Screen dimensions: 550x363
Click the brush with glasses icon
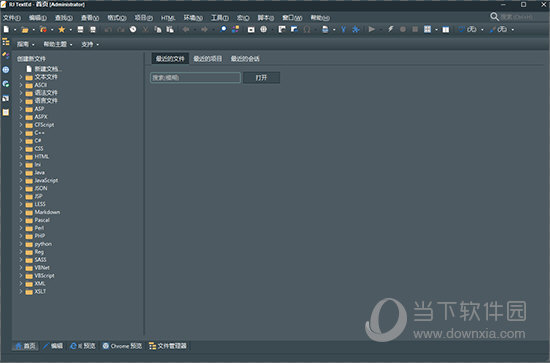tap(498, 29)
